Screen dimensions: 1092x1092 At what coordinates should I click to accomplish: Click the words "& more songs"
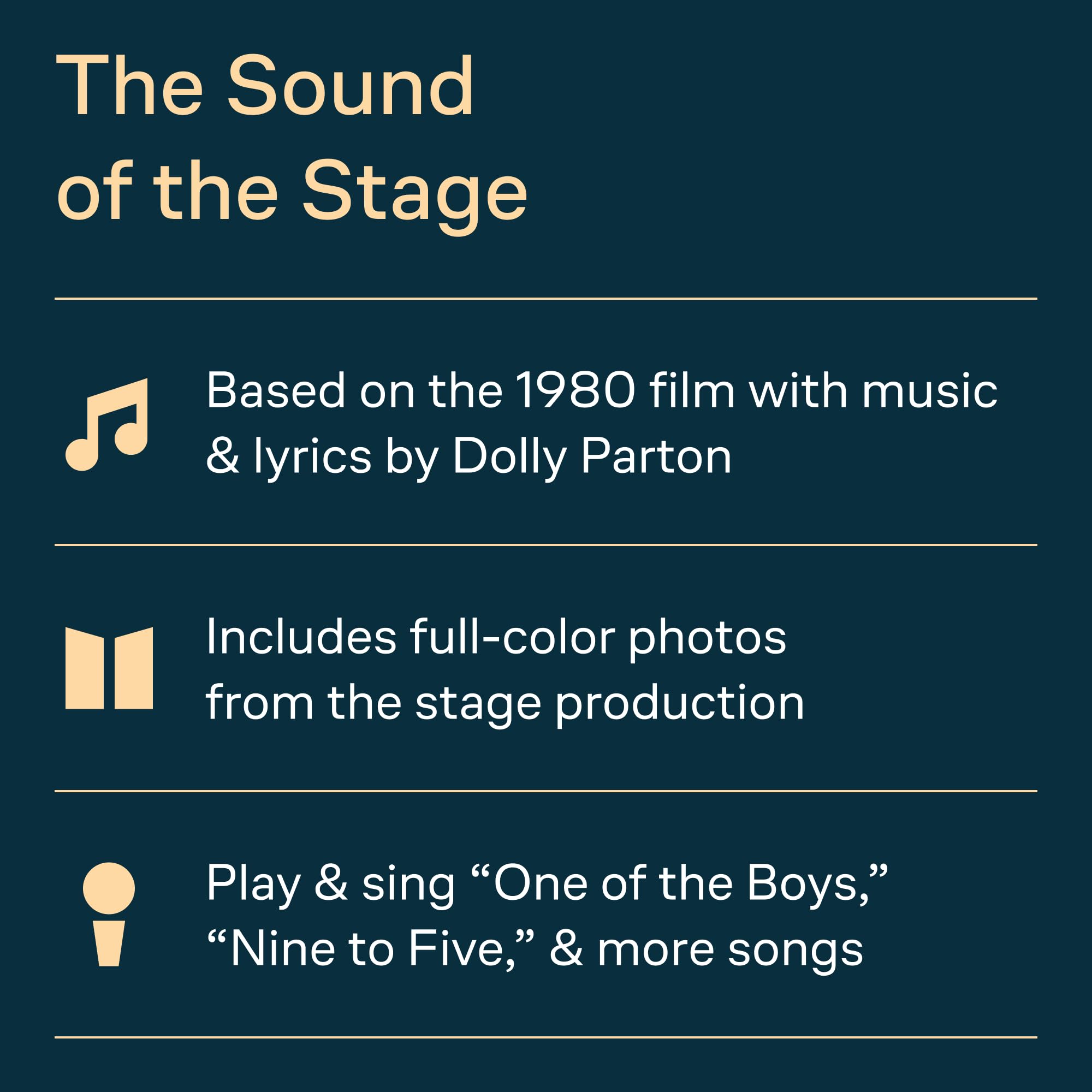click(x=706, y=948)
